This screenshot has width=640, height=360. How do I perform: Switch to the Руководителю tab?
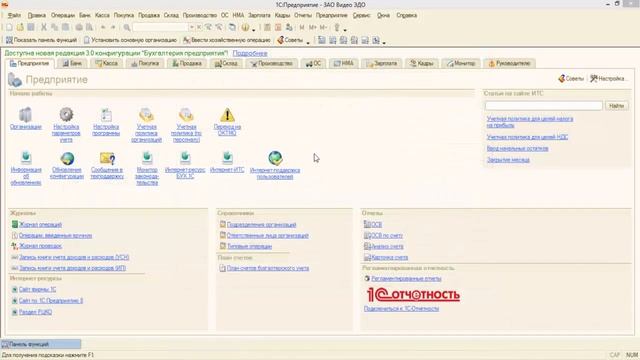point(509,63)
